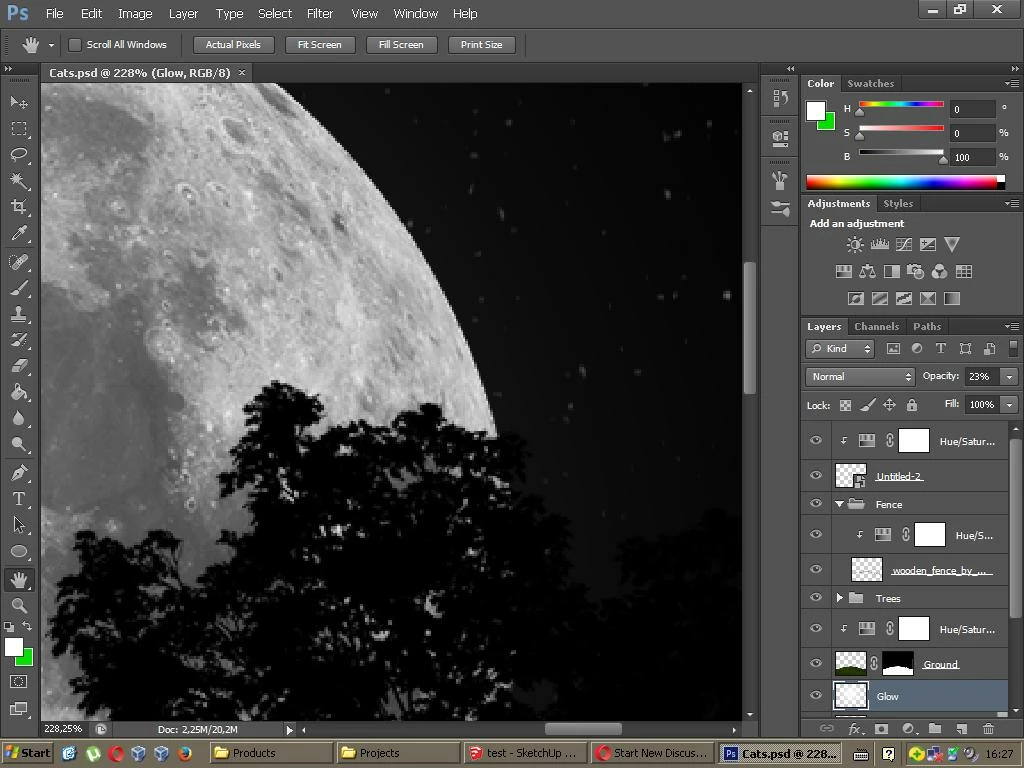Select the History Brush tool
1024x768 pixels.
point(19,340)
